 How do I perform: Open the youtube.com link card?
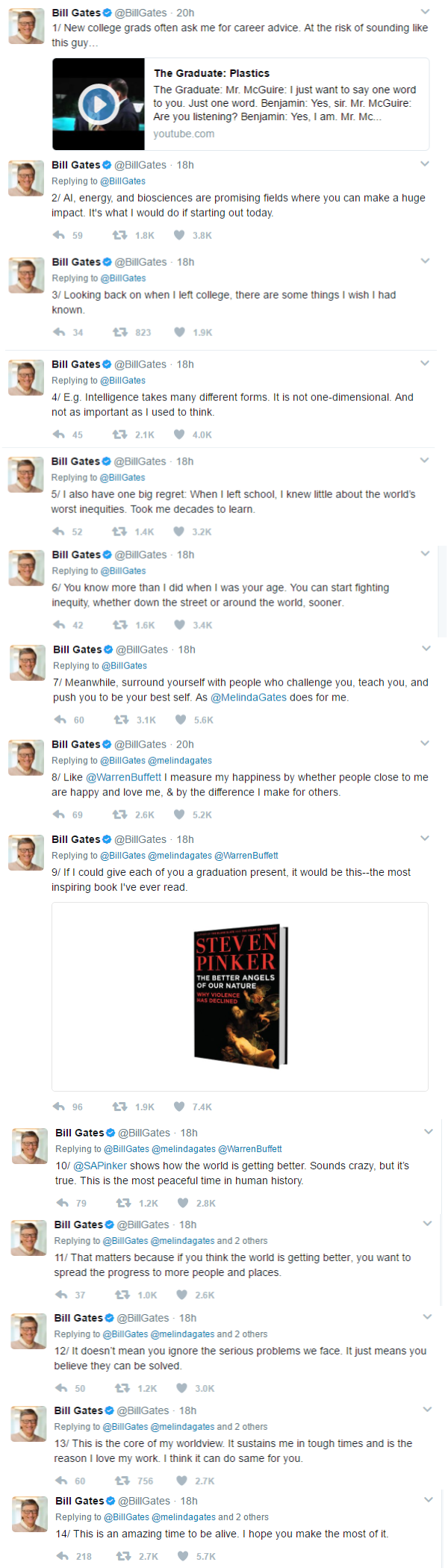pos(184,134)
